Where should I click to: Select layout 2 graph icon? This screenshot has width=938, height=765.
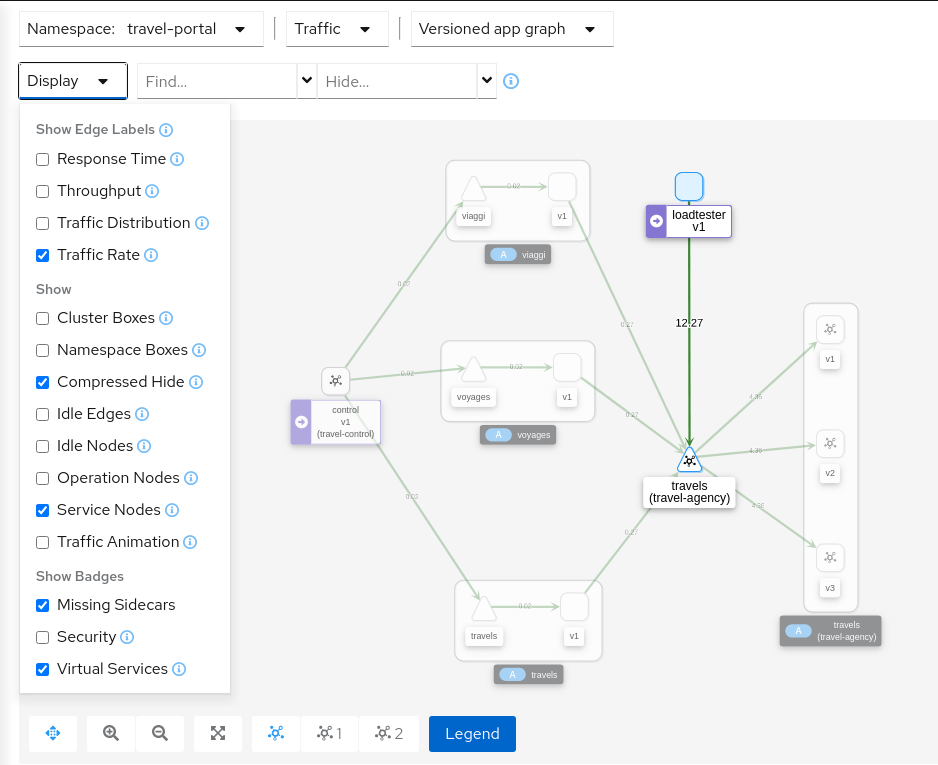coord(389,733)
